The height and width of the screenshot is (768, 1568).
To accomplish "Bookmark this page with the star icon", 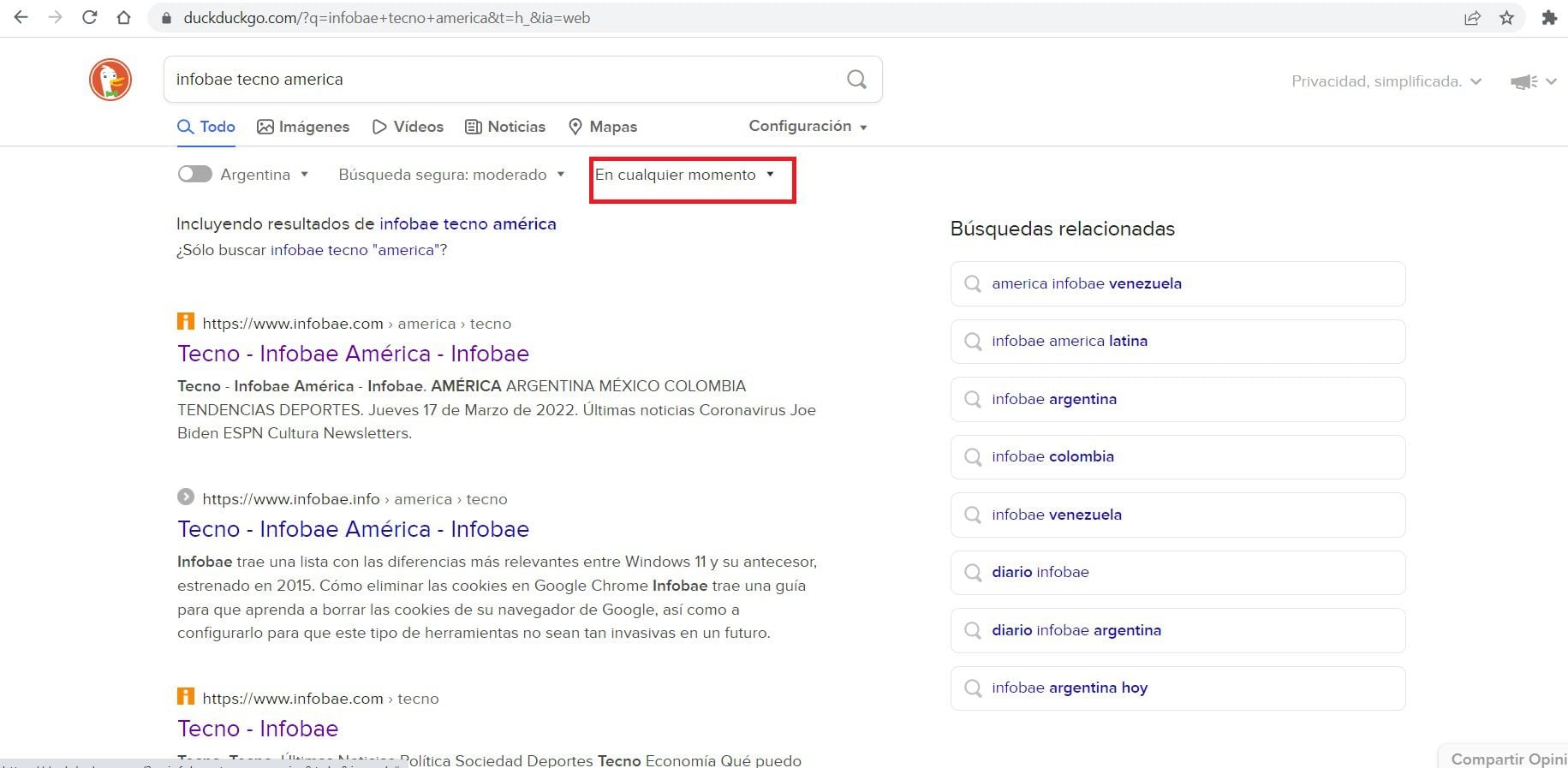I will [1507, 18].
